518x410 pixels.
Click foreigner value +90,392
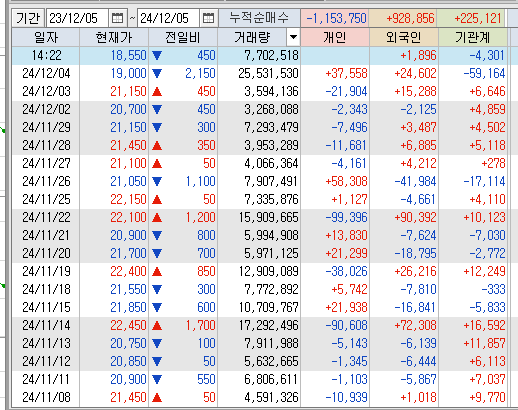[415, 217]
